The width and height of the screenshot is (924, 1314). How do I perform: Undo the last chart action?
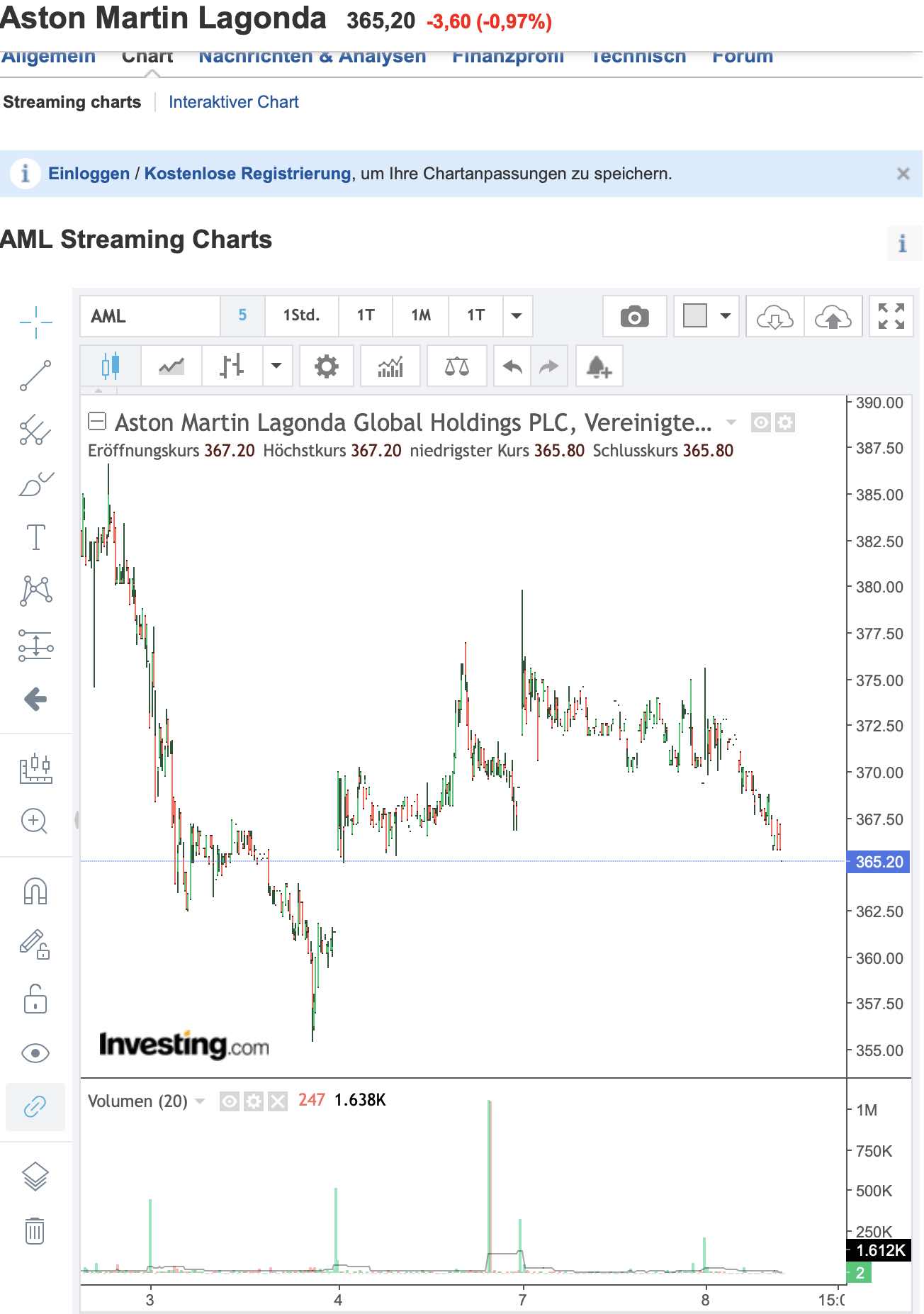[x=512, y=366]
